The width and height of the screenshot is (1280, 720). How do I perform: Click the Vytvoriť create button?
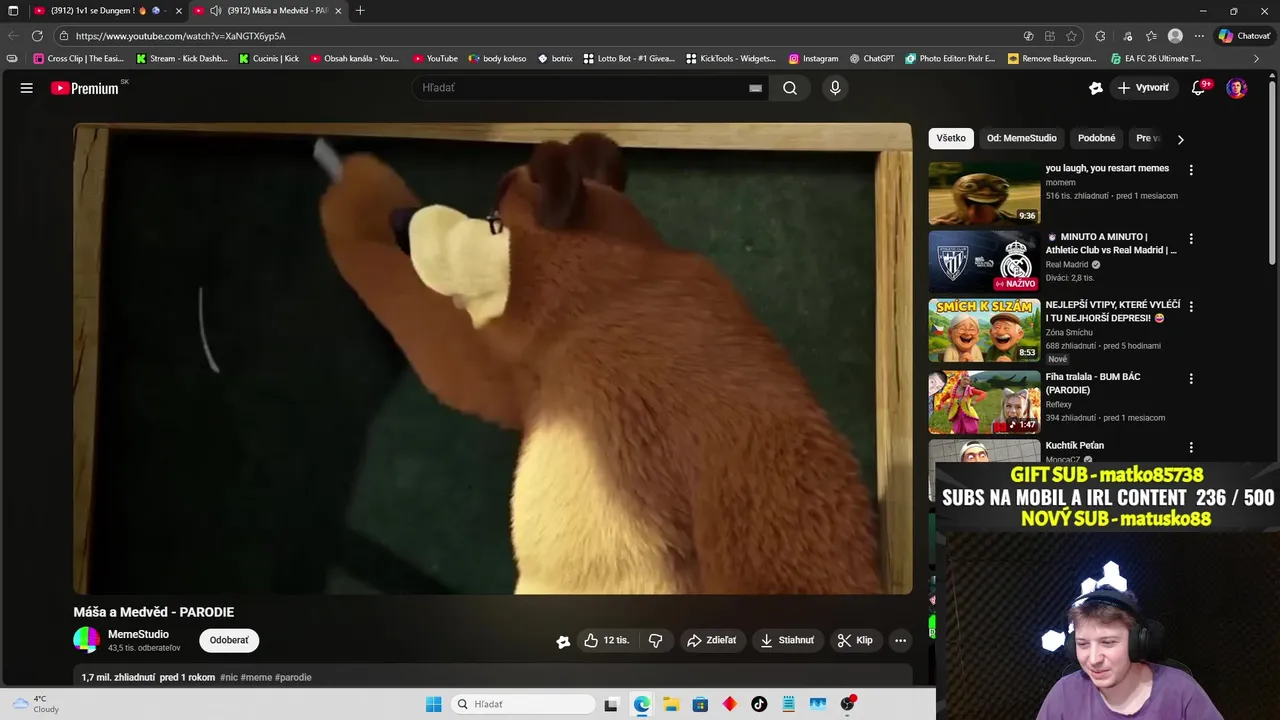click(1143, 88)
